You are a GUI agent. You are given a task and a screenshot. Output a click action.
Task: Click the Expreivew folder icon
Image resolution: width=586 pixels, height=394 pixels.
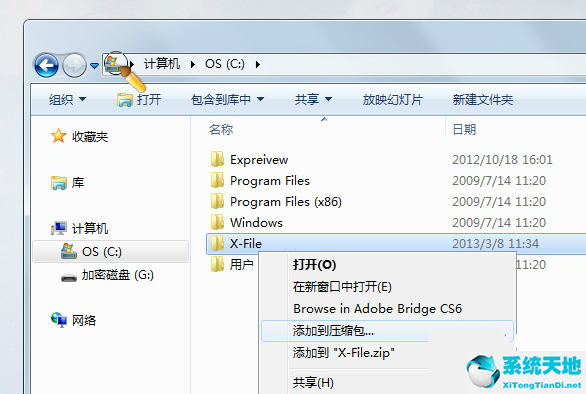[218, 159]
